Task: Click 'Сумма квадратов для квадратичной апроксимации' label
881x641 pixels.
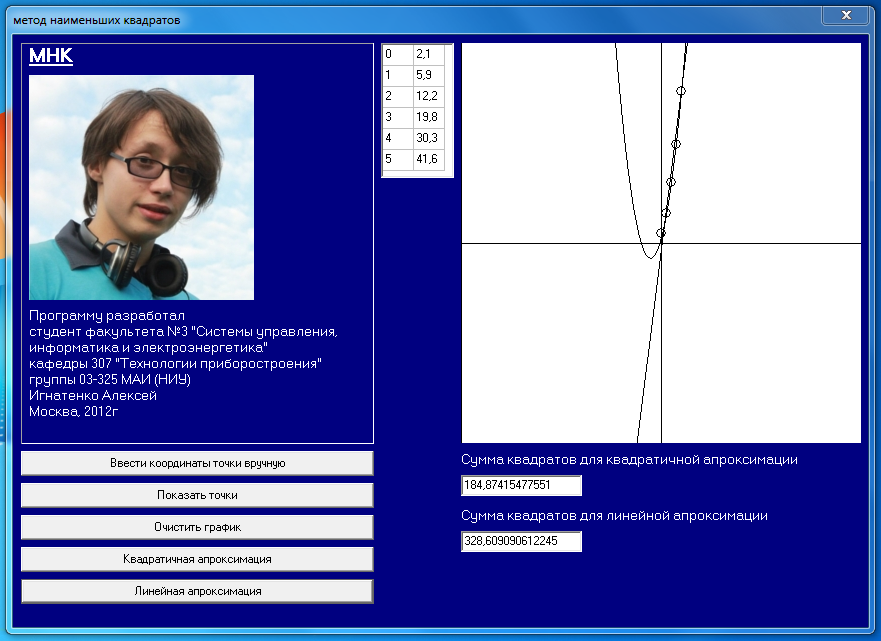Action: [x=629, y=460]
